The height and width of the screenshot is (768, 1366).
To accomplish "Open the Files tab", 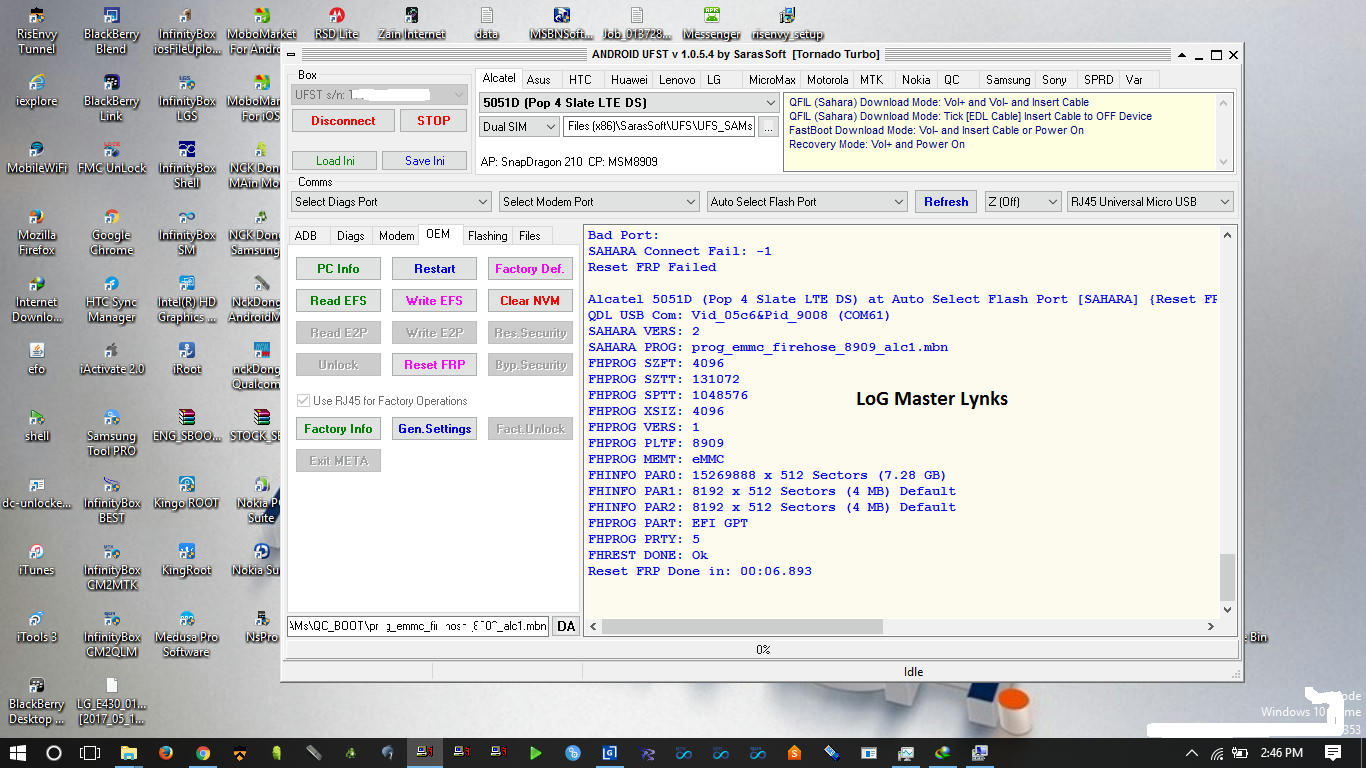I will click(530, 236).
